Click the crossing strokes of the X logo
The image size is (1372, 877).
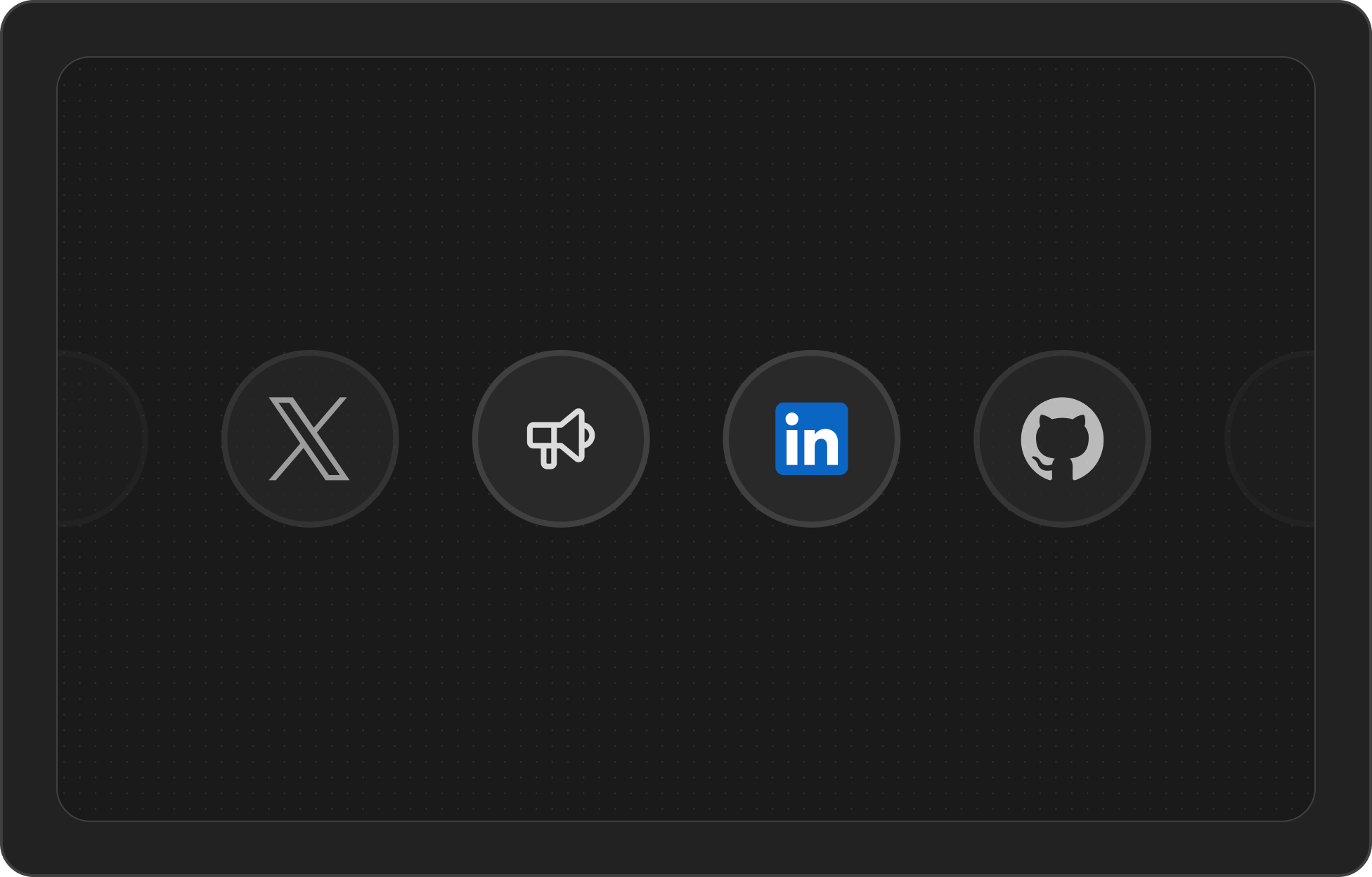(x=309, y=438)
